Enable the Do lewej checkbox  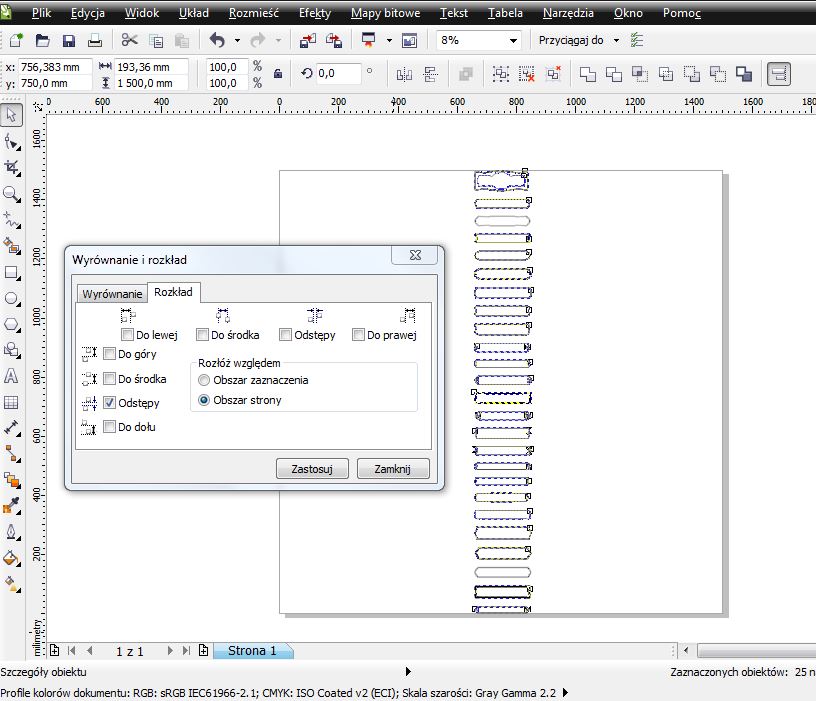[127, 335]
